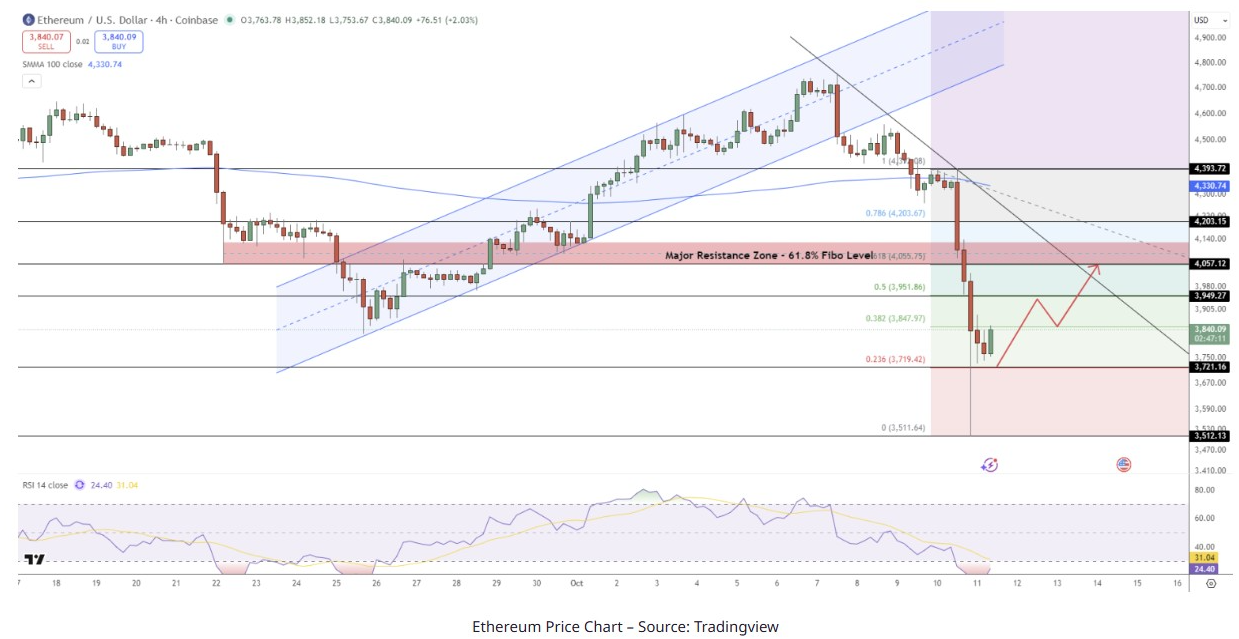Open the lightning event marker icon
1239x639 pixels.
click(989, 464)
